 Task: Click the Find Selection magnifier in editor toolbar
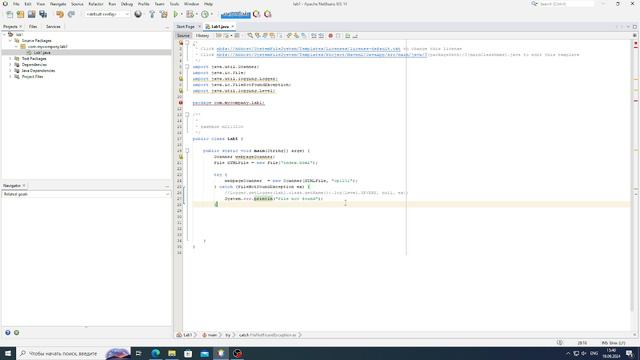[x=250, y=36]
